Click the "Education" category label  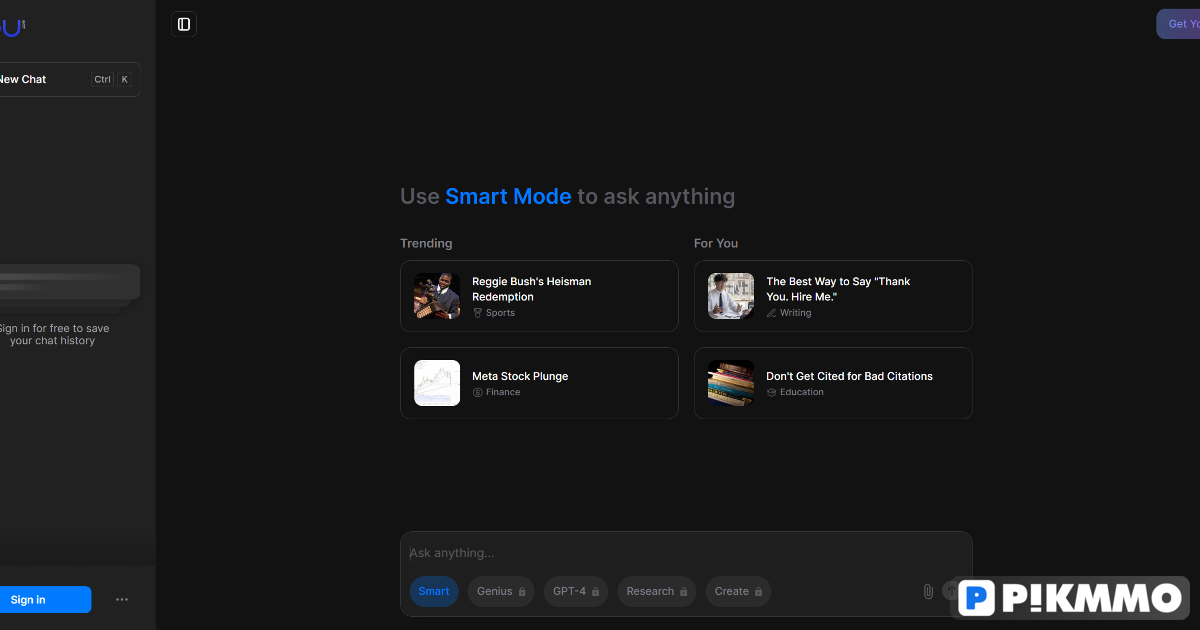coord(802,392)
